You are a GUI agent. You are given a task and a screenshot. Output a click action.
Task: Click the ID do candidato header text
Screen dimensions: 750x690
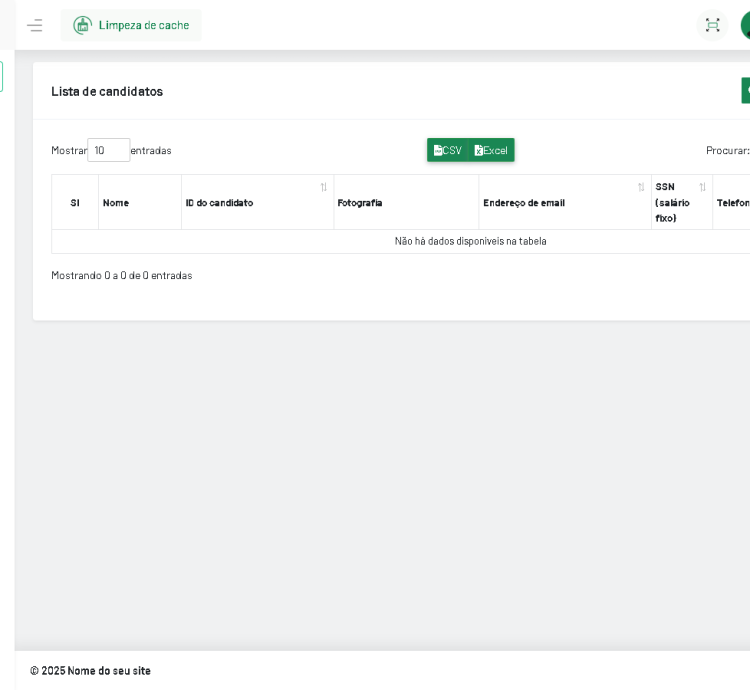[219, 203]
